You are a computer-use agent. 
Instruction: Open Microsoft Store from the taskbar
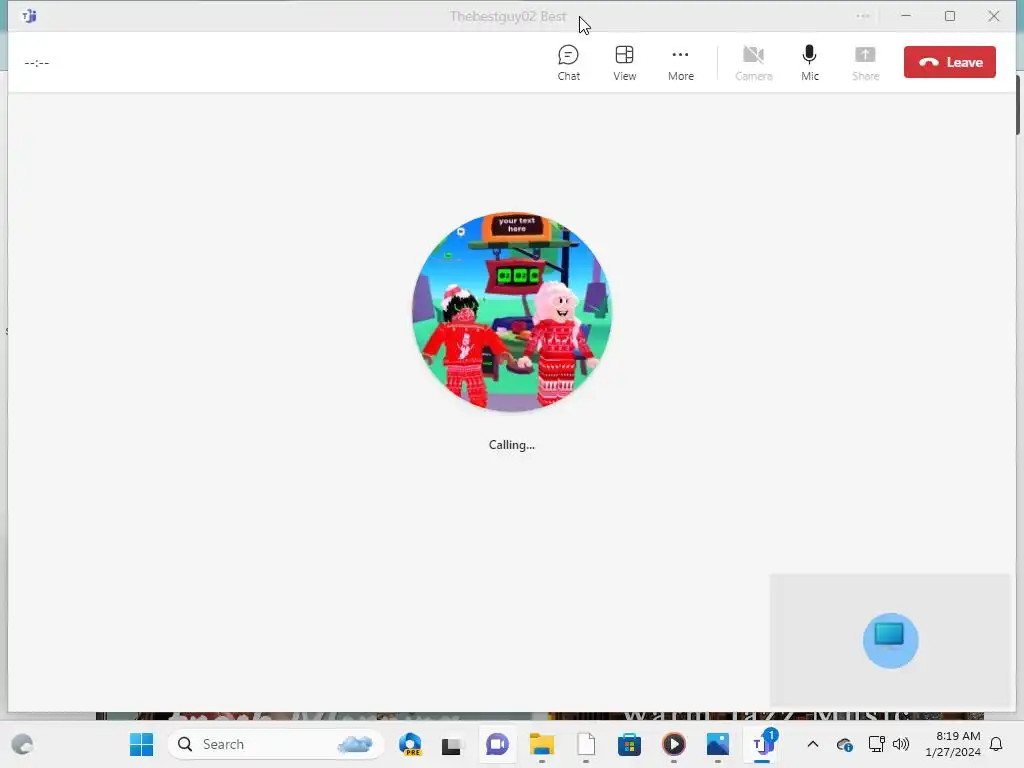pyautogui.click(x=629, y=744)
